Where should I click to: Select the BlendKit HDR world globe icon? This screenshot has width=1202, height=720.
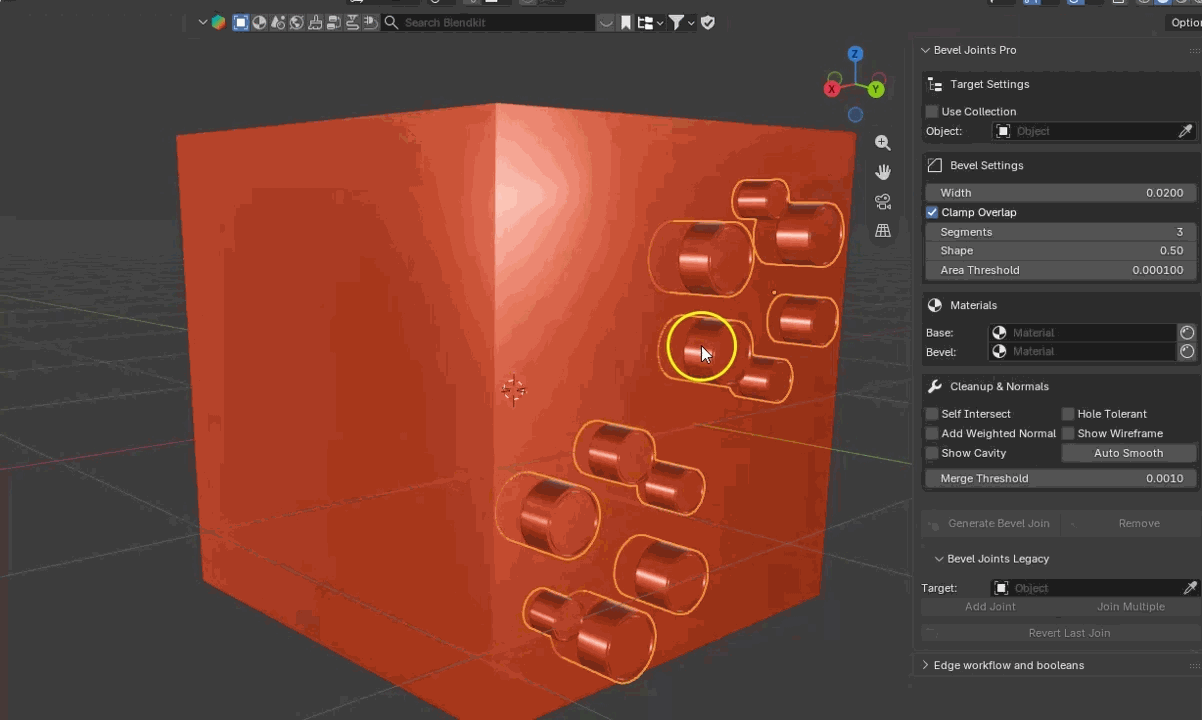[297, 22]
